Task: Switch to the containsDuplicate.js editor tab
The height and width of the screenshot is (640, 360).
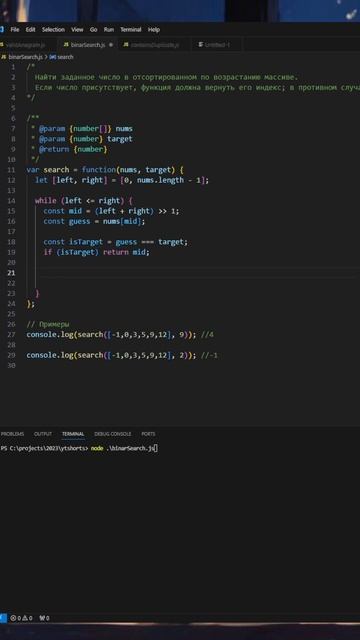Action: [154, 45]
